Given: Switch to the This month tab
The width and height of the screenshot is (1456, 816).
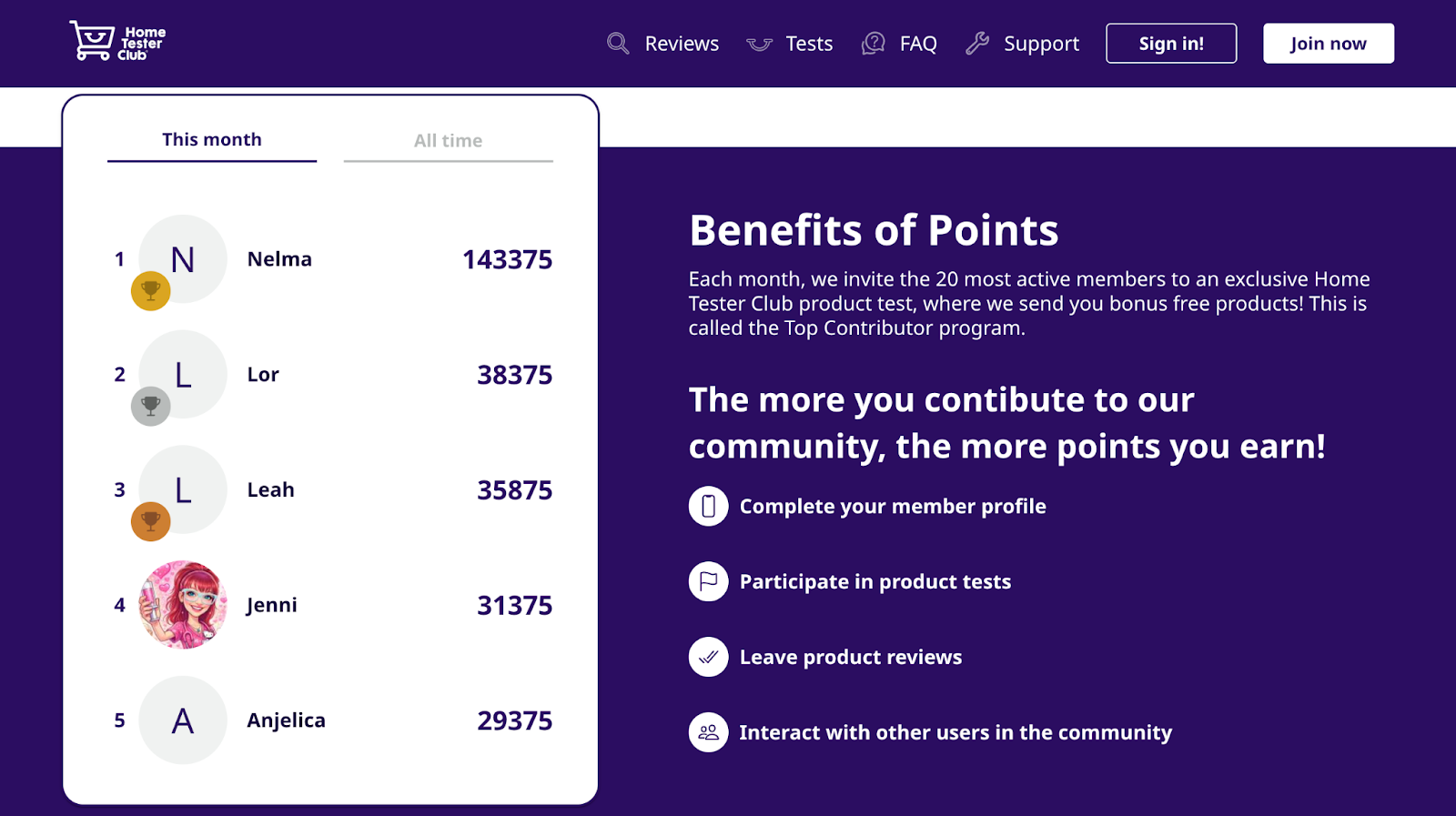Looking at the screenshot, I should [212, 140].
